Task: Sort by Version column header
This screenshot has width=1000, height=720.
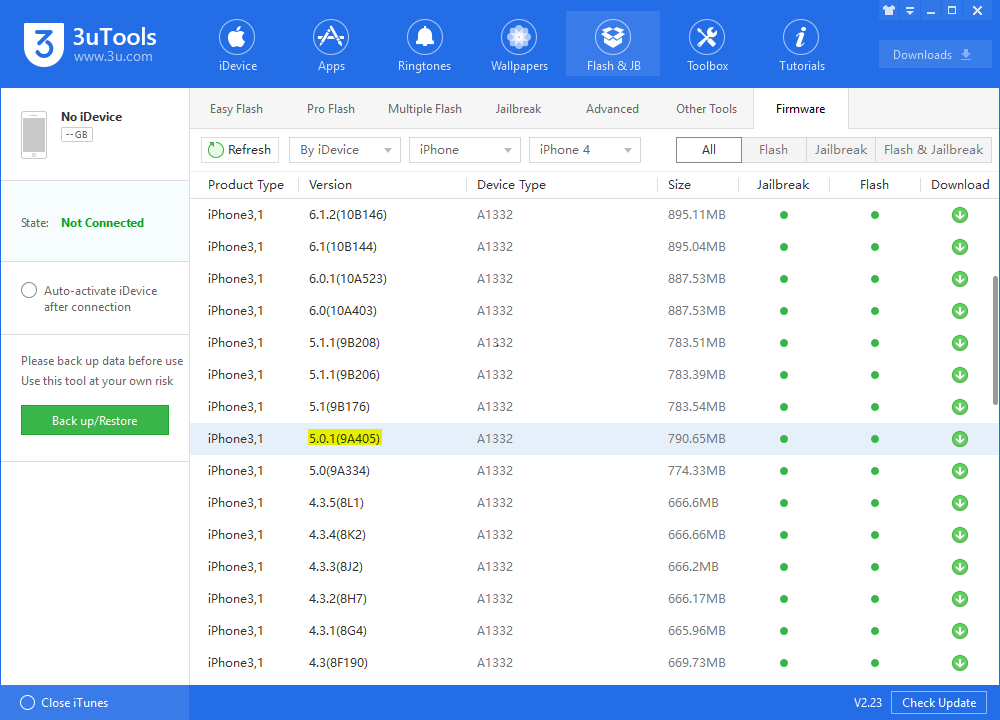Action: tap(330, 185)
